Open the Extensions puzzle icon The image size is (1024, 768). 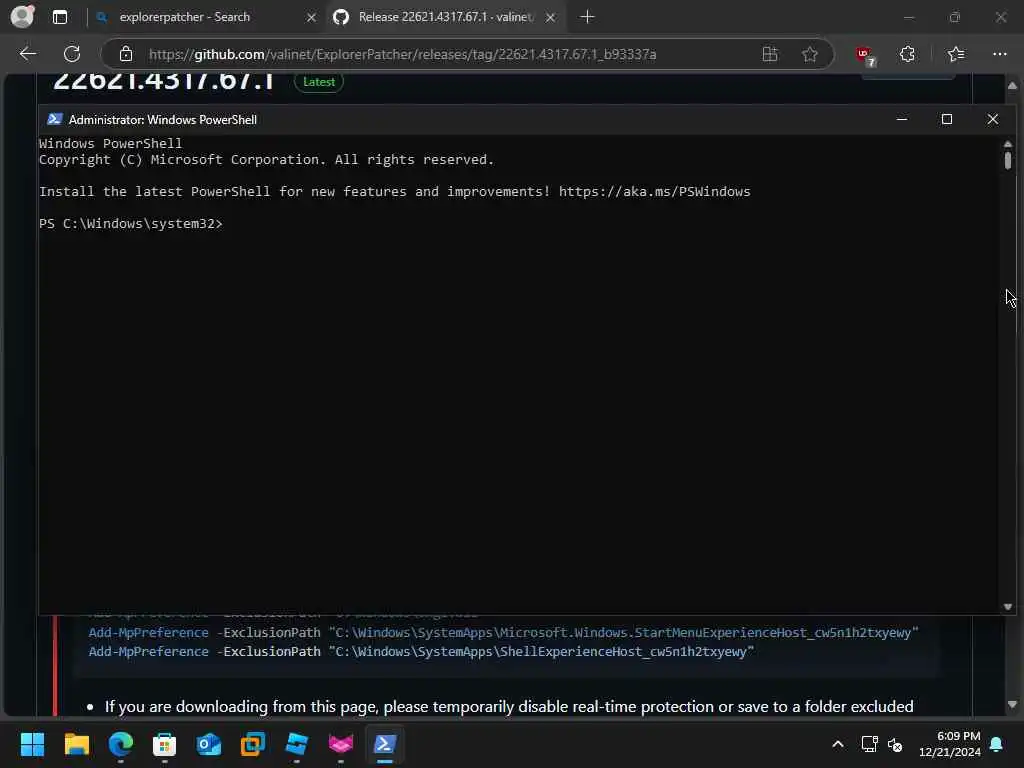coord(907,54)
